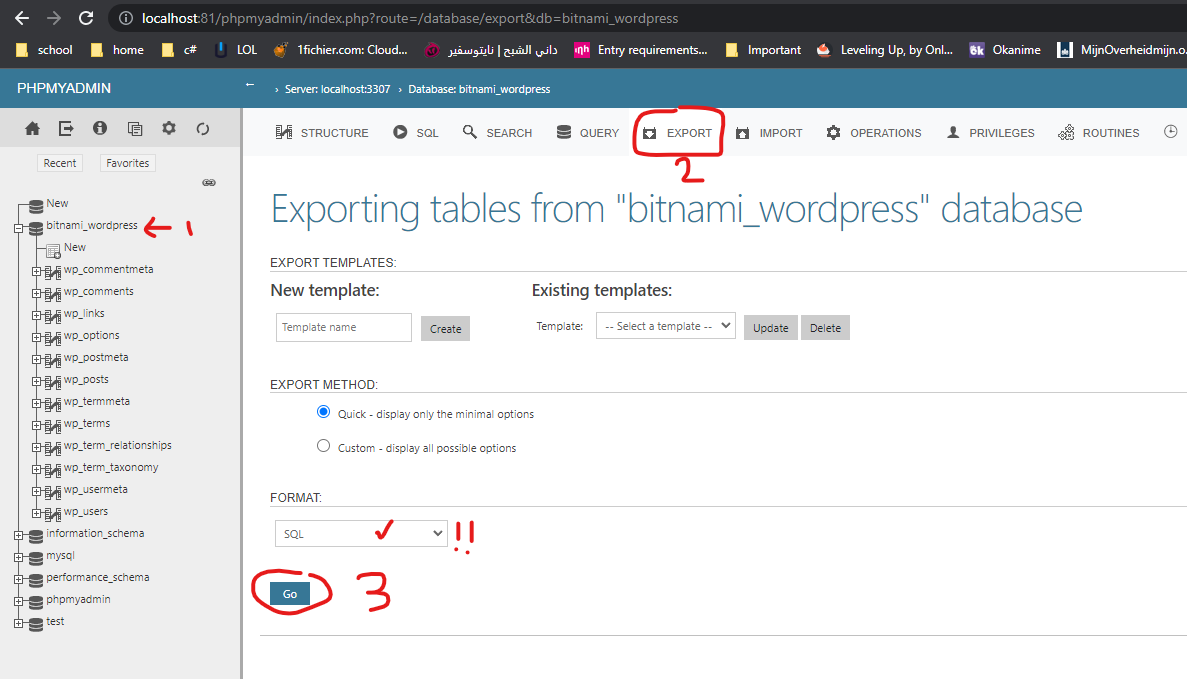
Task: Click the test database icon
Action: coord(36,624)
